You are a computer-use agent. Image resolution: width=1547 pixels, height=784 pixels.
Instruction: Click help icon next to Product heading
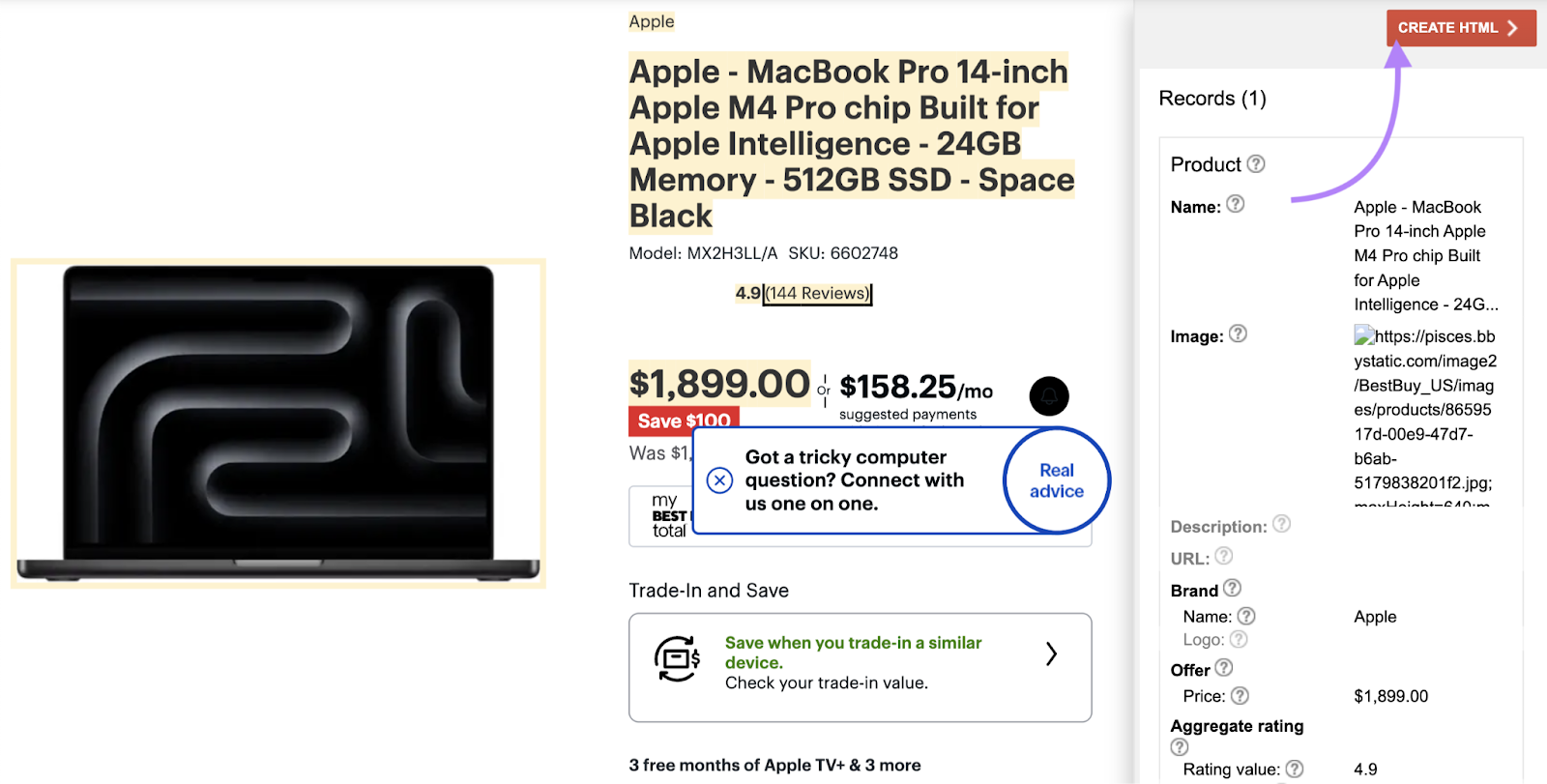[1255, 164]
